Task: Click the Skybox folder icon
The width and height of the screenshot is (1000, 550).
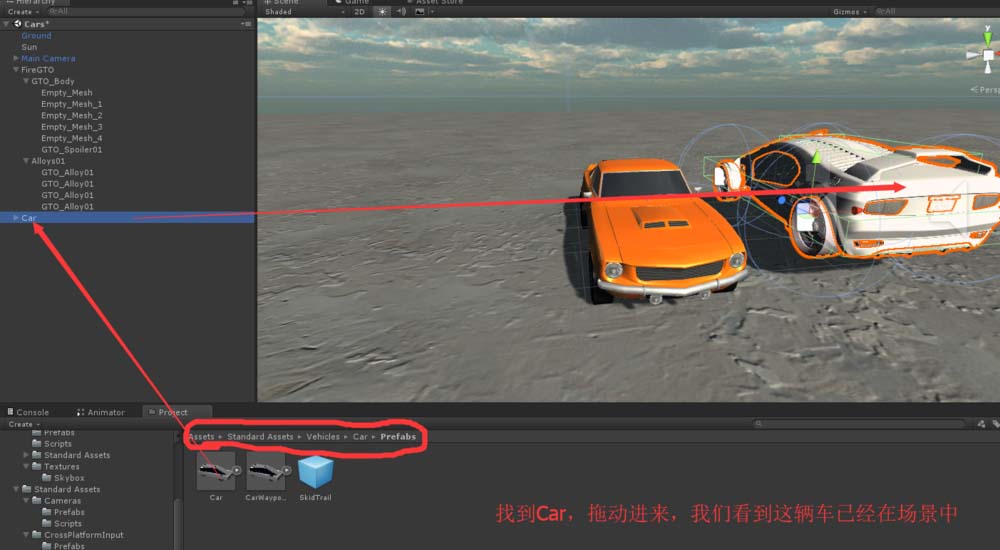Action: pyautogui.click(x=47, y=478)
